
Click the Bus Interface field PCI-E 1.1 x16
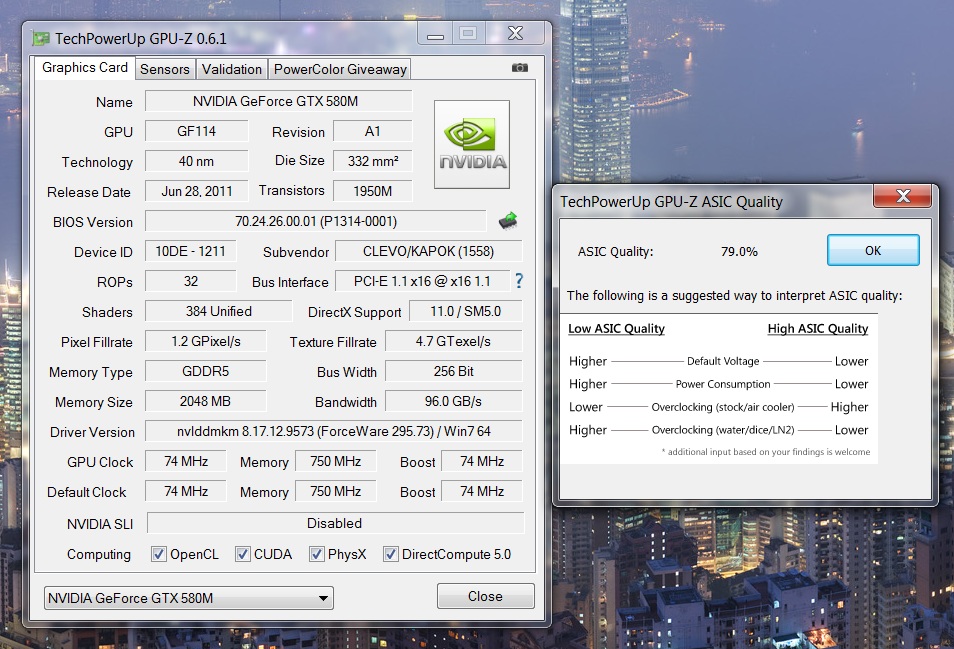(x=422, y=281)
